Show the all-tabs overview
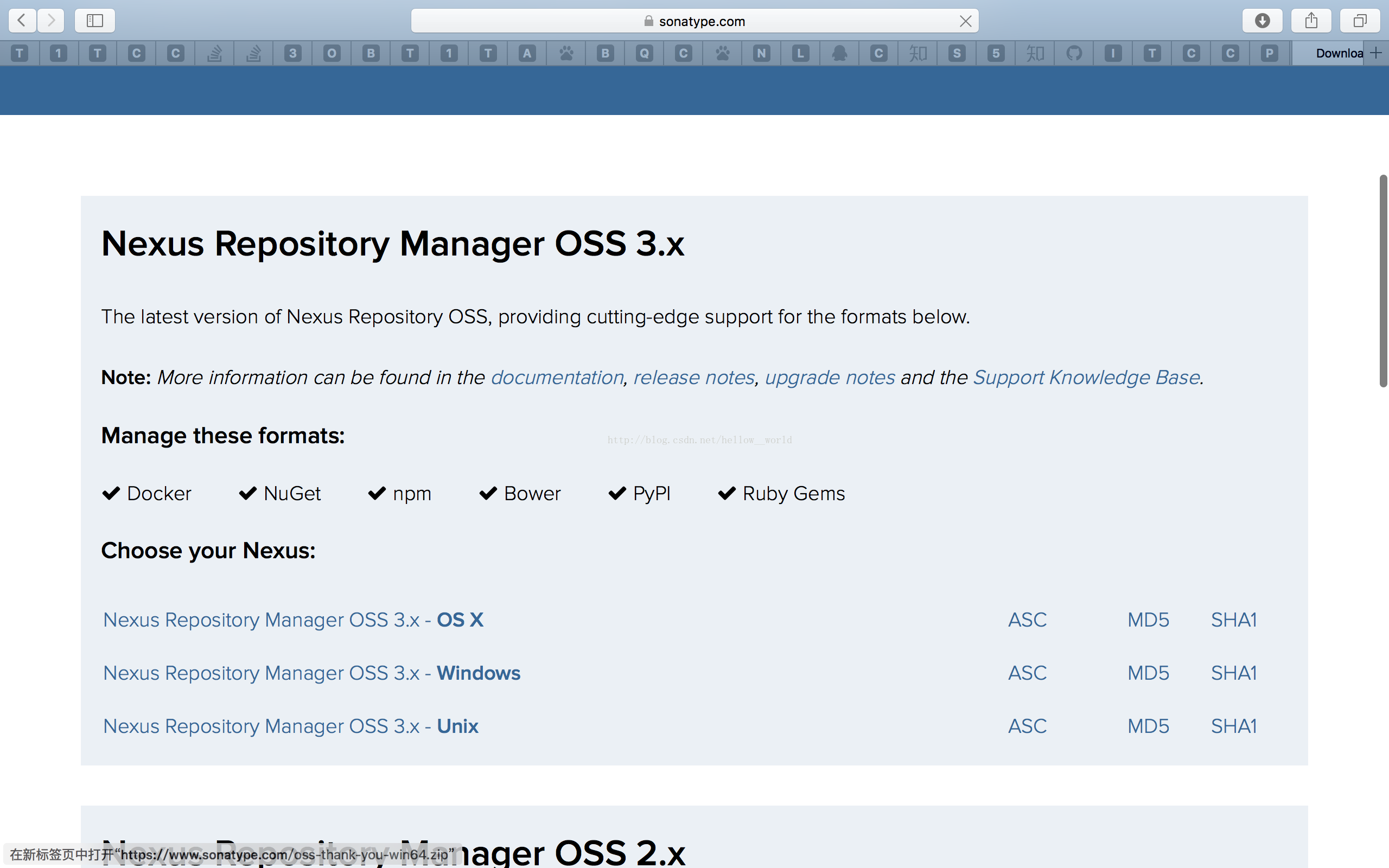 coord(1360,21)
